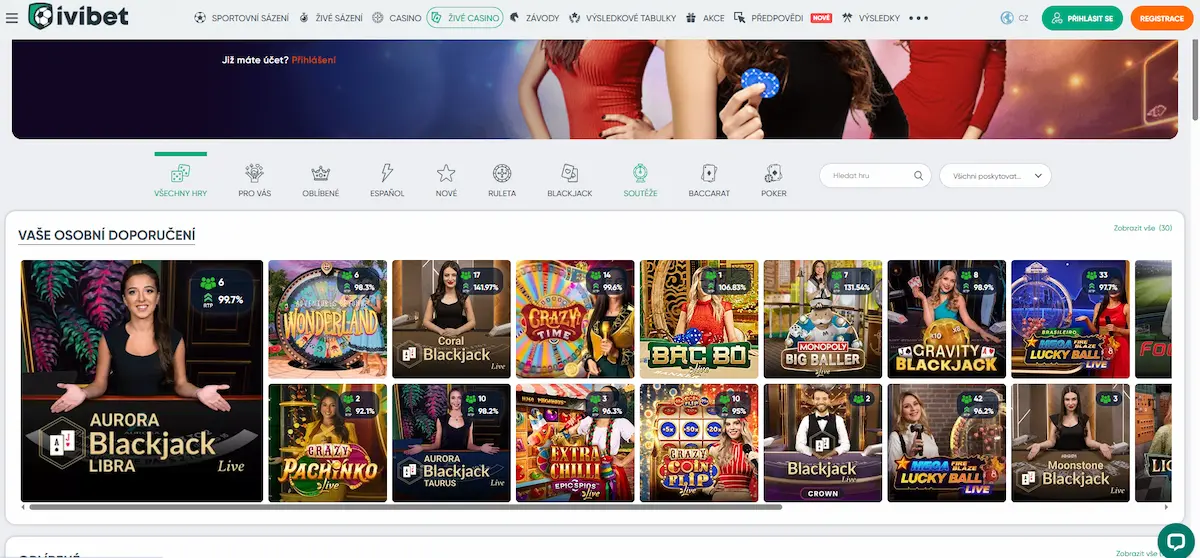The width and height of the screenshot is (1200, 558).
Task: Open Brasileiro Mega Lucky Ball game
Action: coord(1070,319)
